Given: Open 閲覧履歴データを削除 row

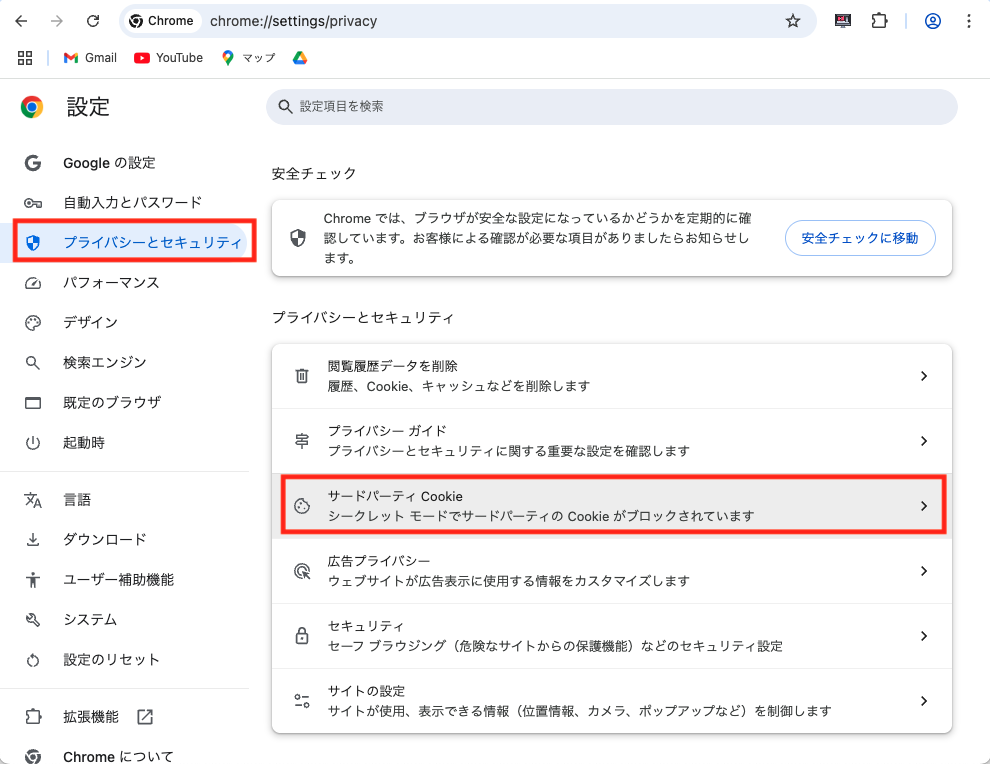Looking at the screenshot, I should [x=611, y=376].
